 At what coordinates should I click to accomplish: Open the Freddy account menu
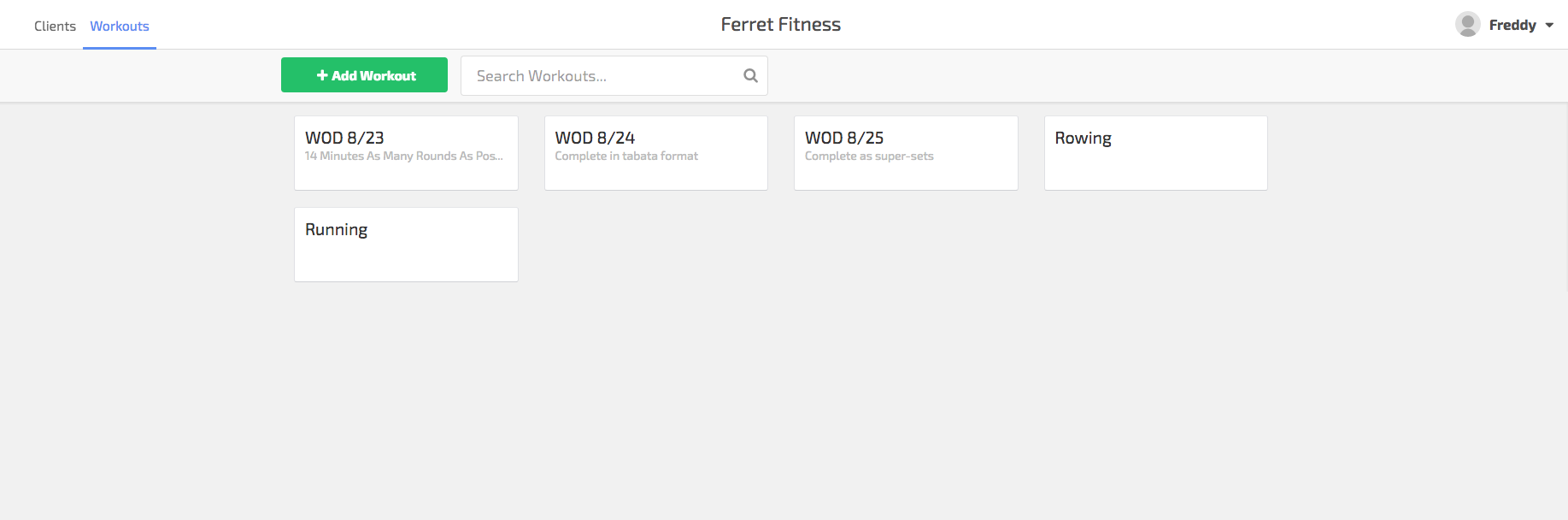click(x=1505, y=25)
